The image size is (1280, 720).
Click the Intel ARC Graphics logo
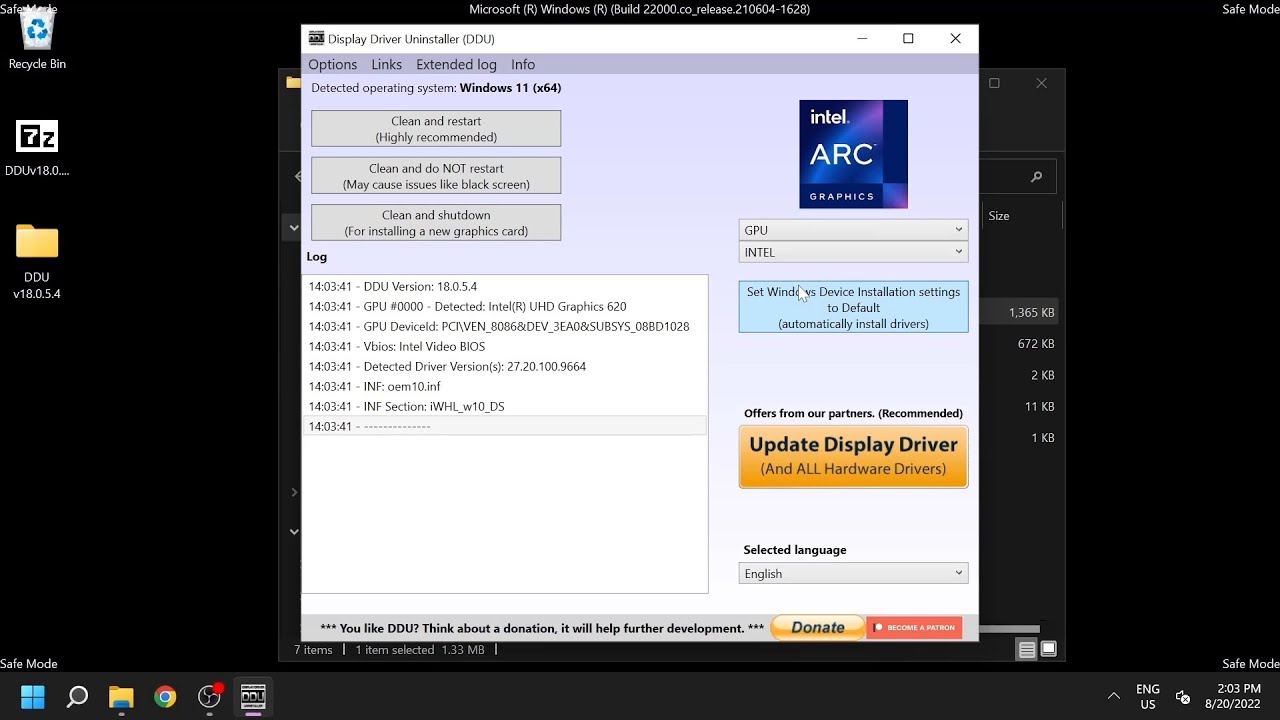(x=853, y=154)
